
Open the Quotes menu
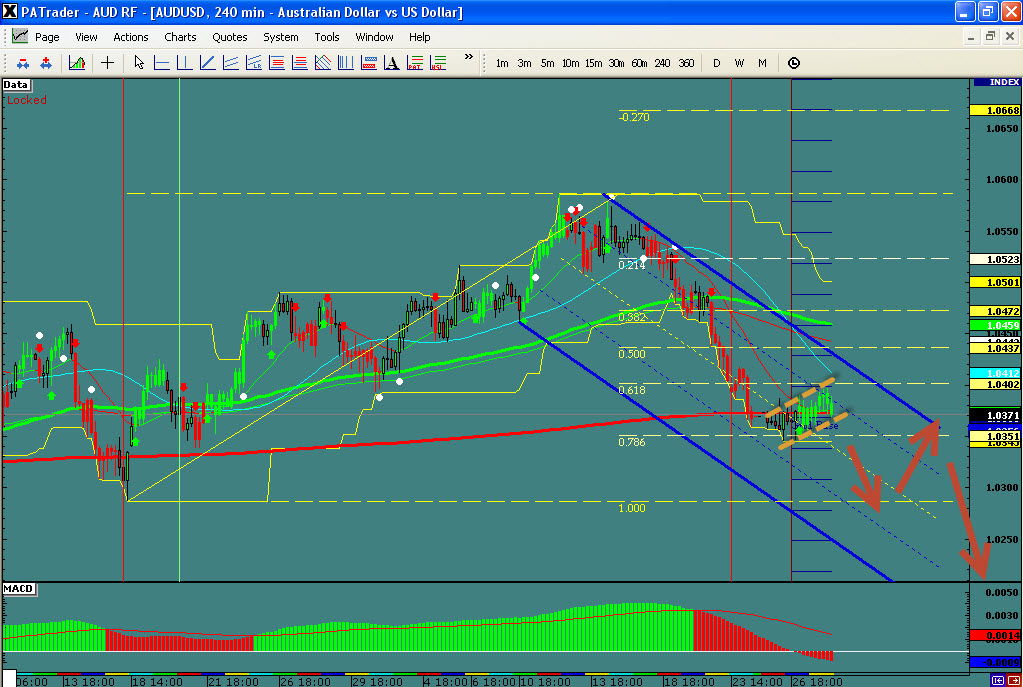[x=230, y=37]
